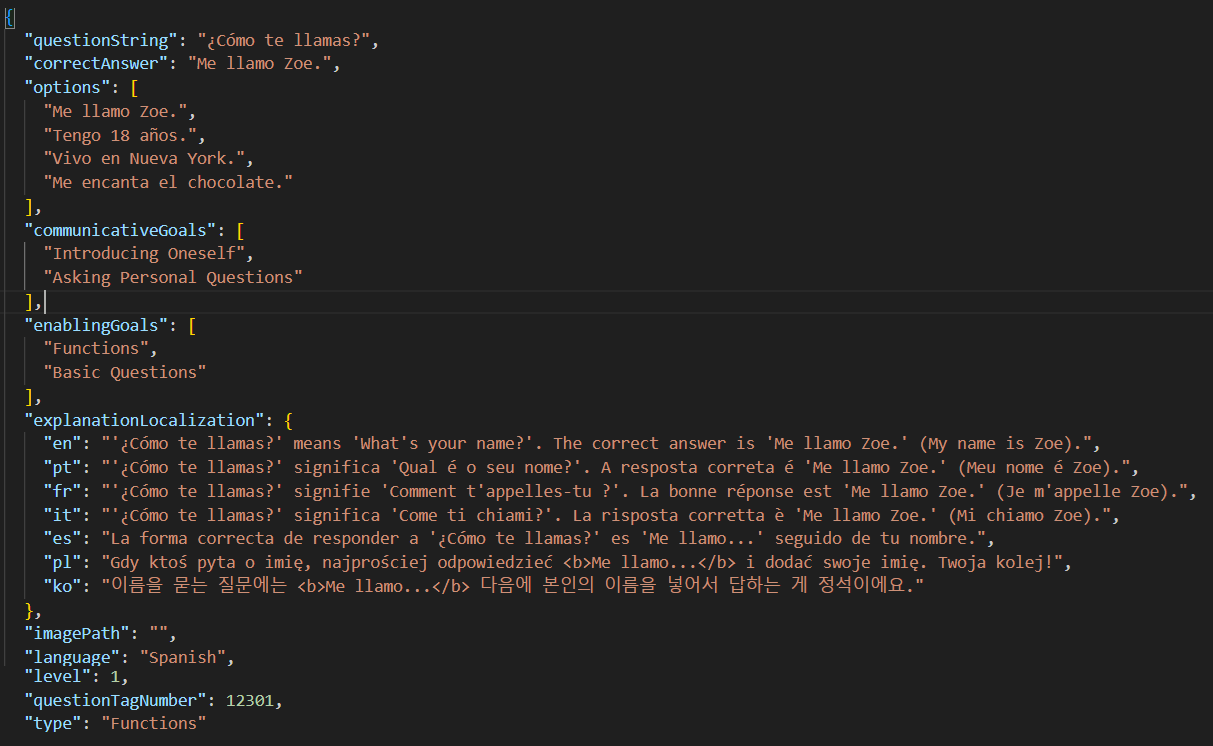
Task: Click the "questionString" key
Action: coord(97,41)
